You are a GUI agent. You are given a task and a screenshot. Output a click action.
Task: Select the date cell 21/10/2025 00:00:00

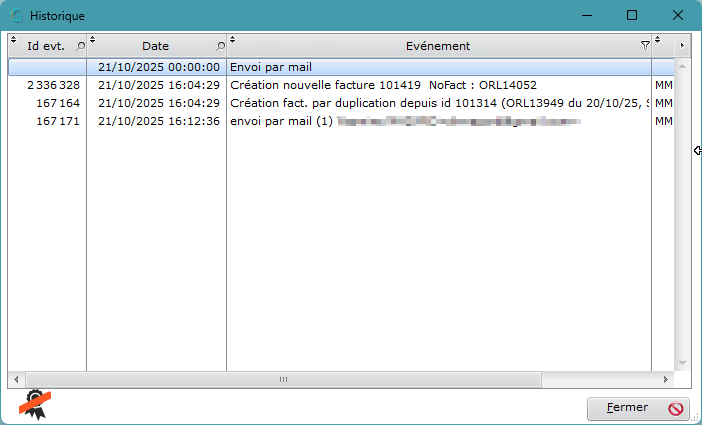[x=156, y=67]
